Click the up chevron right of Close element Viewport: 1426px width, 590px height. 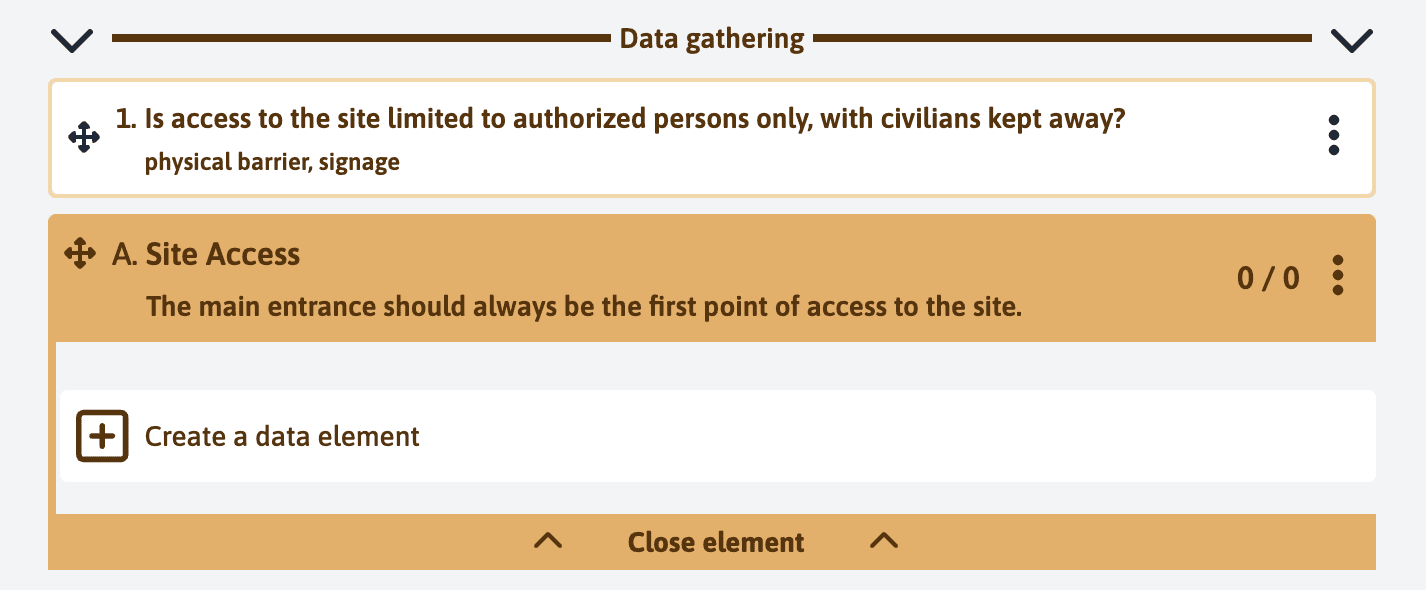coord(884,541)
